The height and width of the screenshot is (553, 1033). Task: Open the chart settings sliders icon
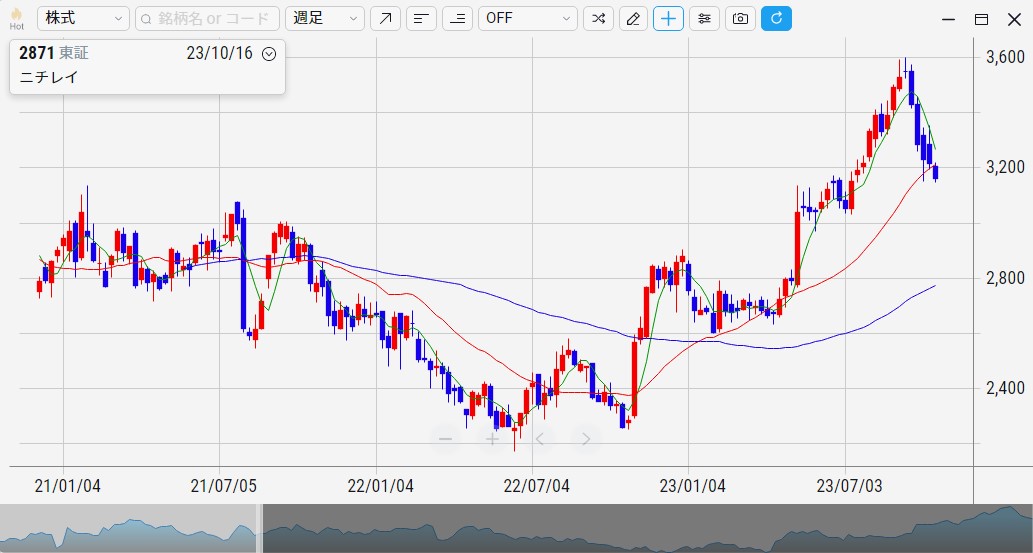click(x=704, y=18)
